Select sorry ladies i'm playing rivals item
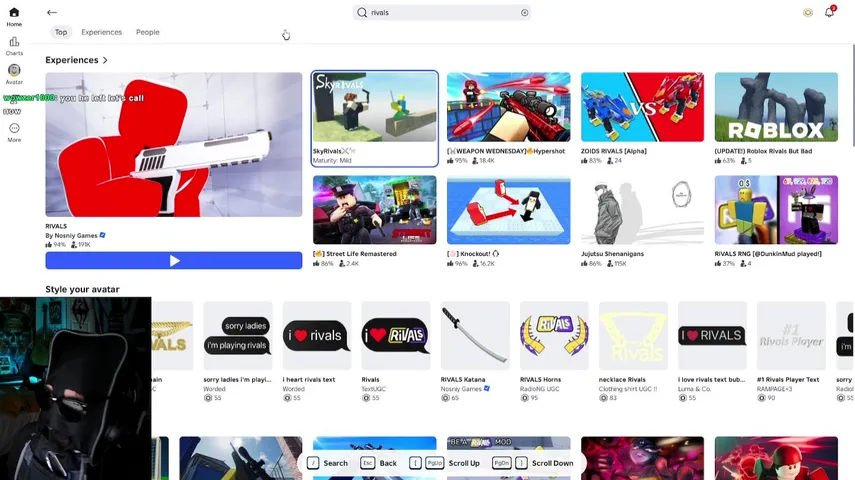The image size is (855, 480). point(238,352)
